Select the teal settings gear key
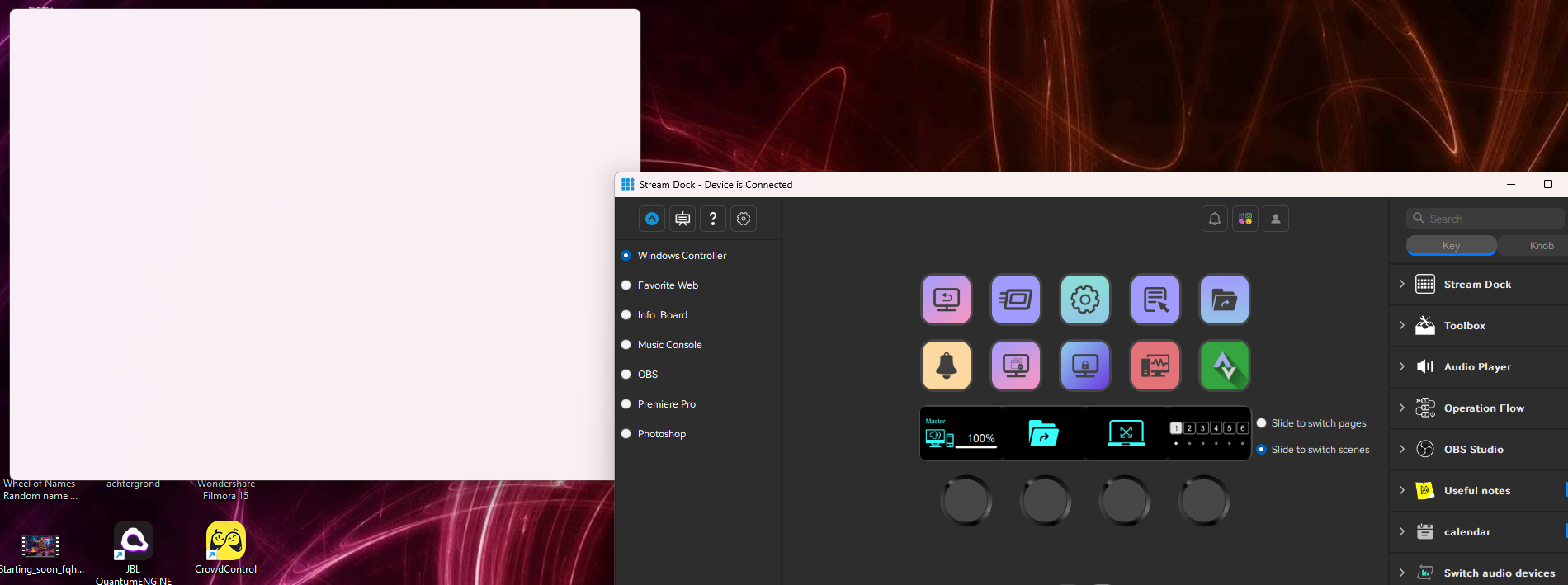Screen dimensions: 1568x585 (x=1085, y=300)
